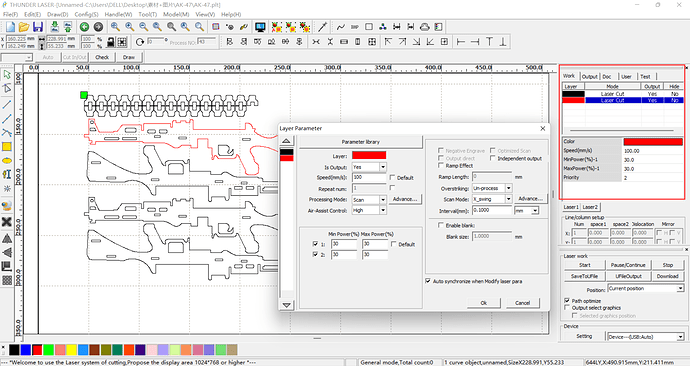Image resolution: width=690 pixels, height=366 pixels.
Task: Pick the yellow swatch in color palette
Action: click(71, 350)
